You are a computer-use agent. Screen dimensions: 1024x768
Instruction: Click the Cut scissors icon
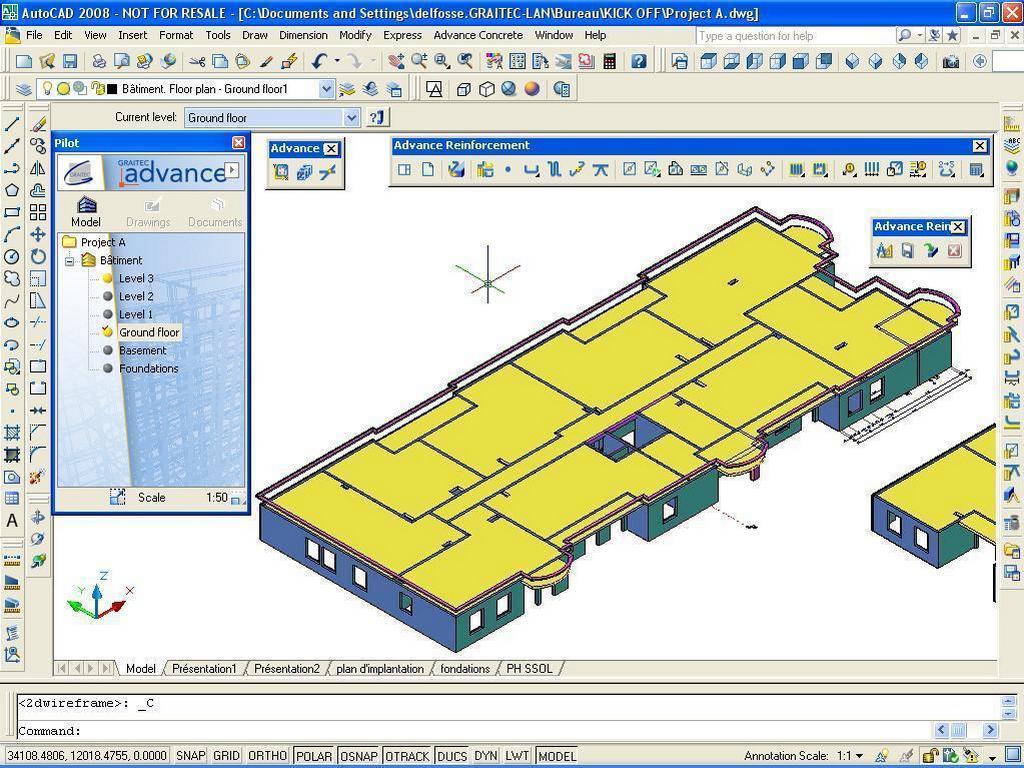pos(197,62)
